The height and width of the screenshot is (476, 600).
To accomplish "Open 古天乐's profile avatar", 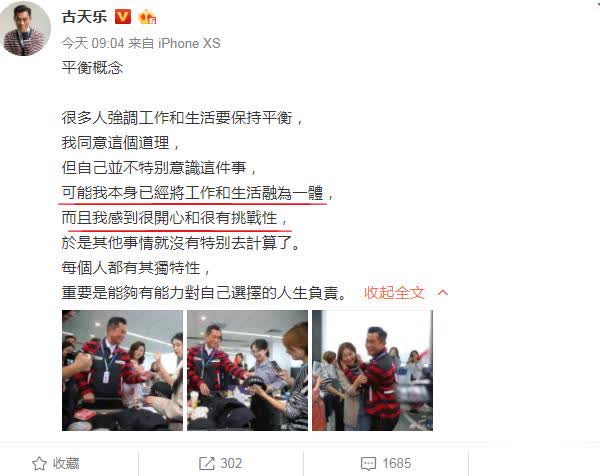I will 27,30.
